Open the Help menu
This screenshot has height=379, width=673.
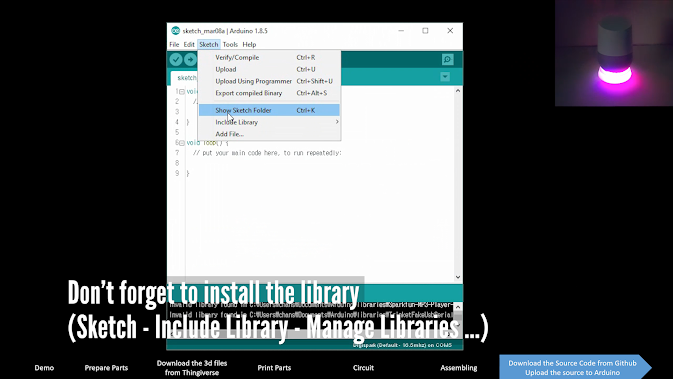pos(249,44)
